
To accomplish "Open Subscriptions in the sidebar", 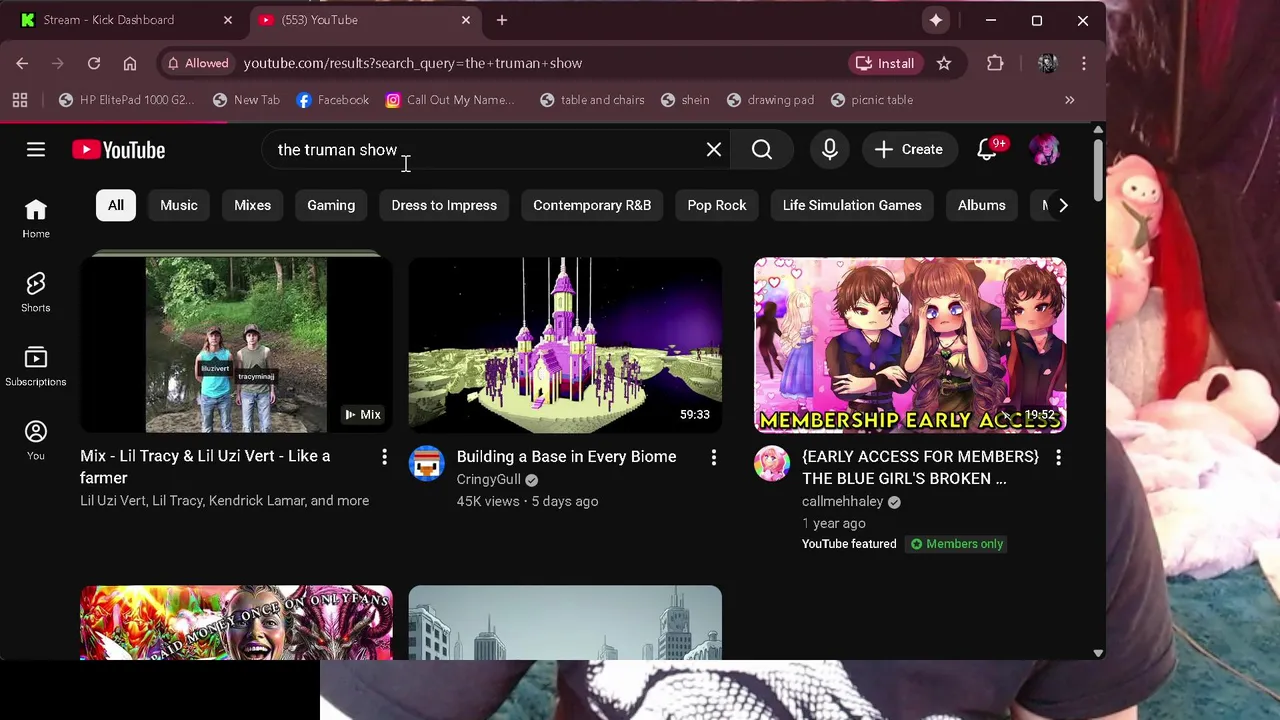I will click(x=36, y=365).
